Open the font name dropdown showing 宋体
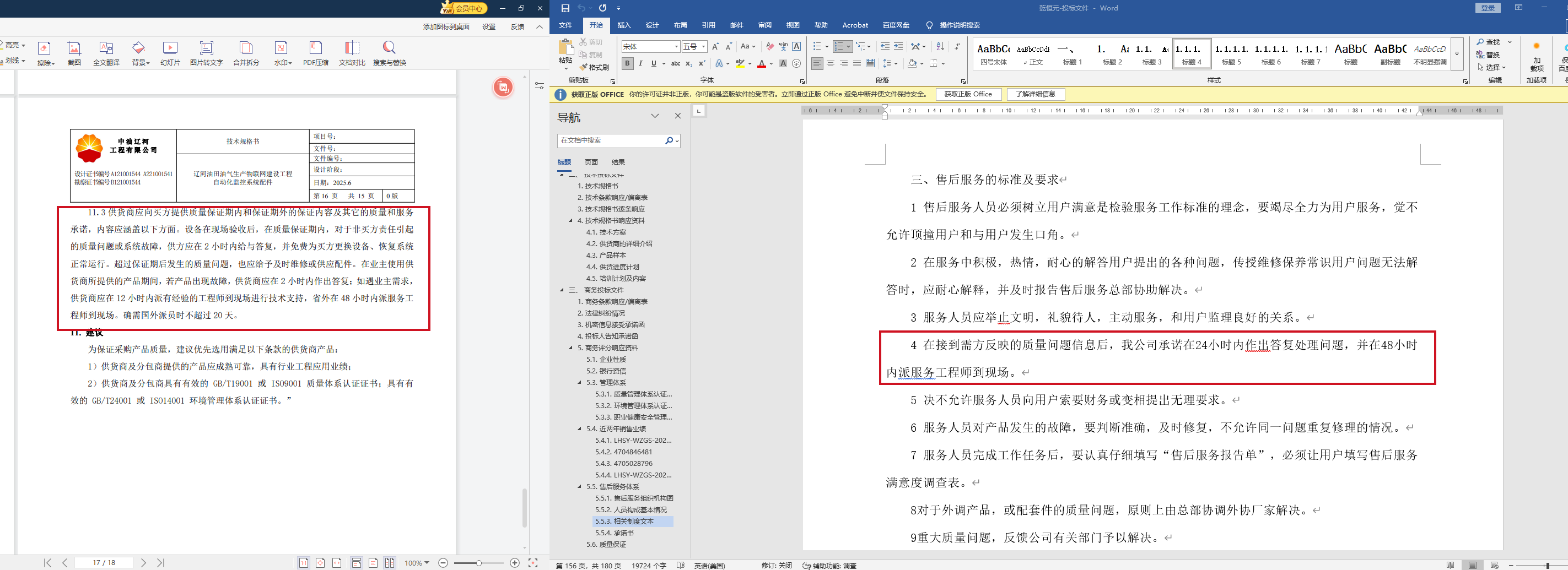1568x570 pixels. click(x=676, y=46)
